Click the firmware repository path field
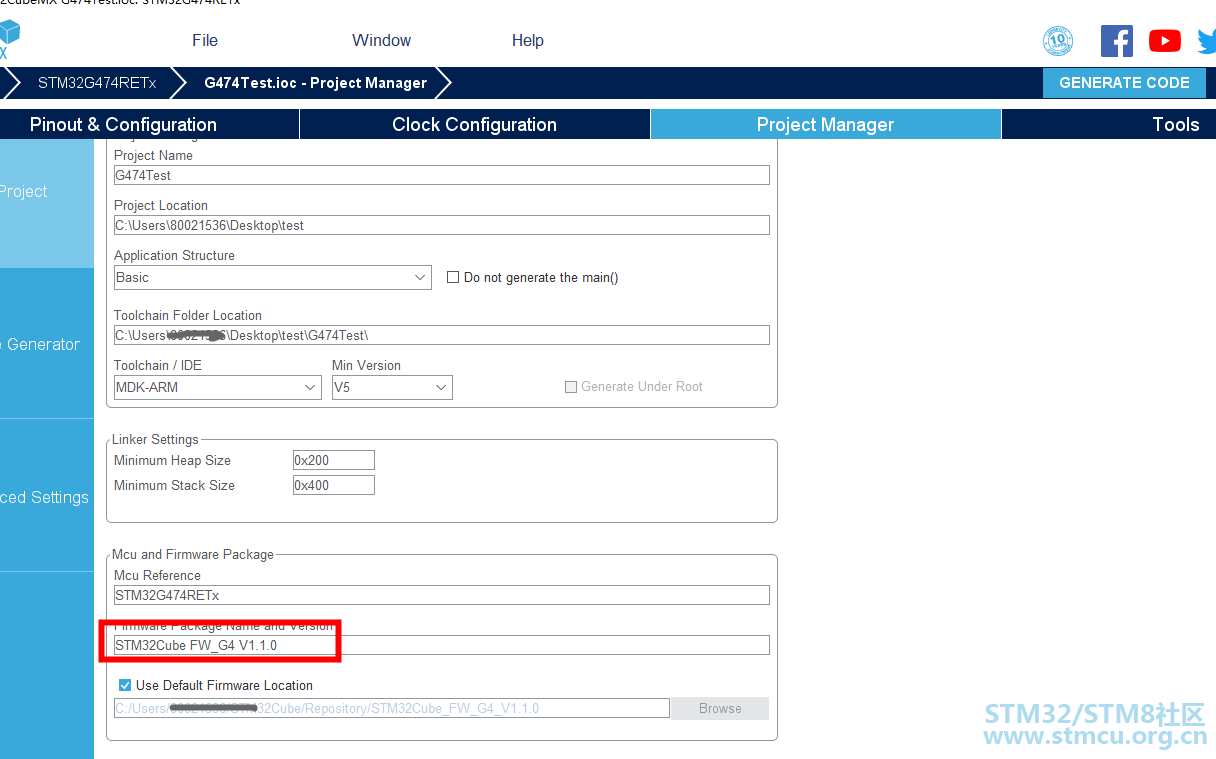1216x759 pixels. pos(391,708)
